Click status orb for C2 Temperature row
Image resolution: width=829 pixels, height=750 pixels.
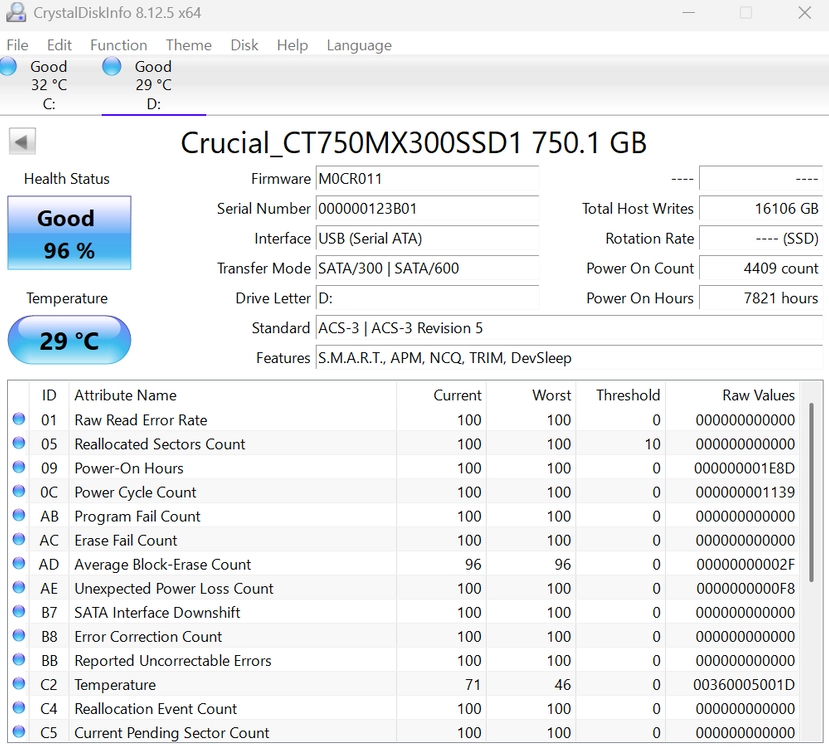tap(19, 683)
